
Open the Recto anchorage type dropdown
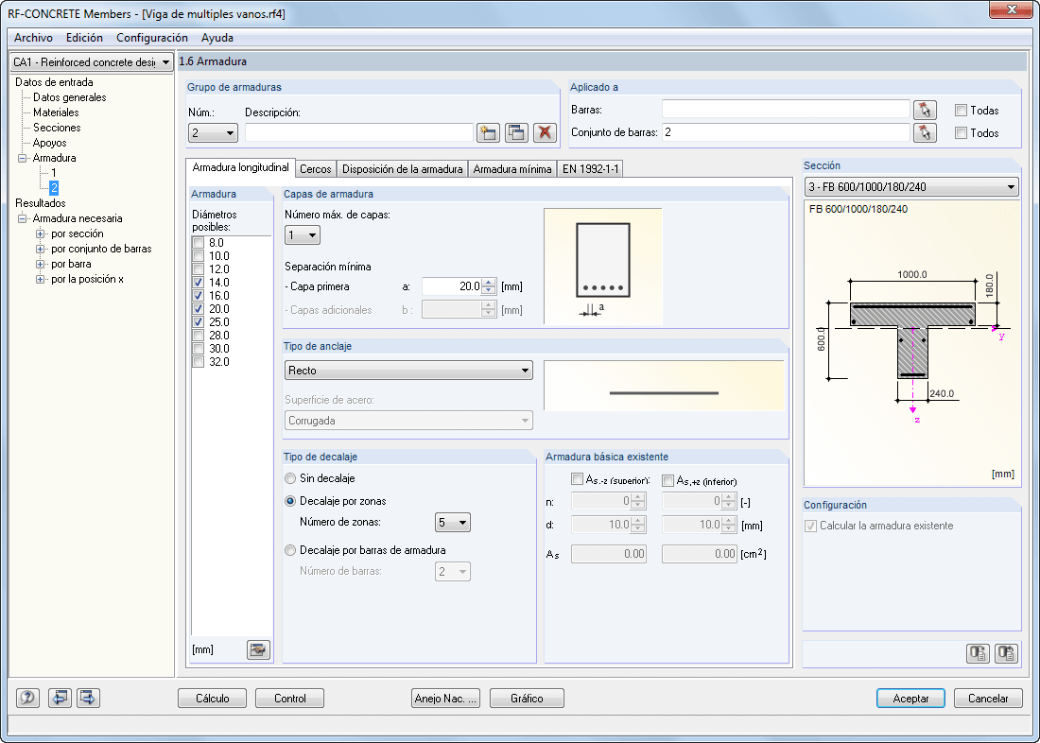[x=409, y=370]
